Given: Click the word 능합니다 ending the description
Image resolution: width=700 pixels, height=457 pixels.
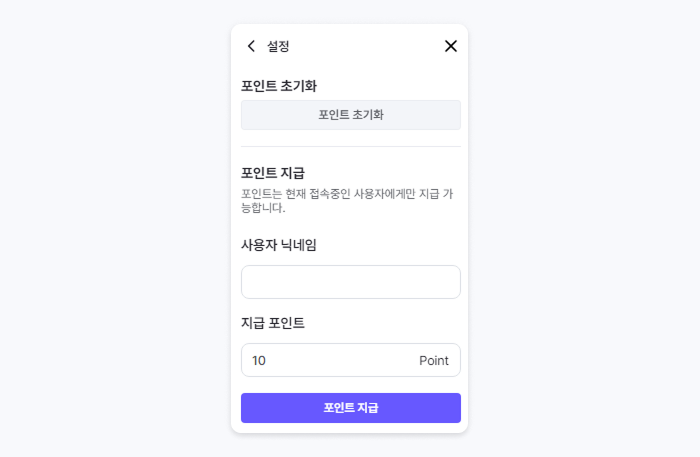Looking at the screenshot, I should click(263, 209).
